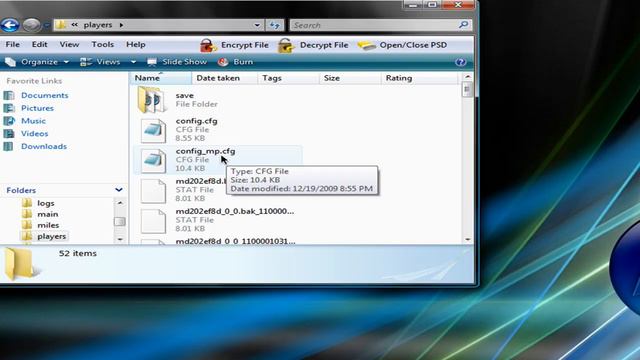The image size is (640, 360).
Task: Sort by the Rating column header
Action: 419,78
